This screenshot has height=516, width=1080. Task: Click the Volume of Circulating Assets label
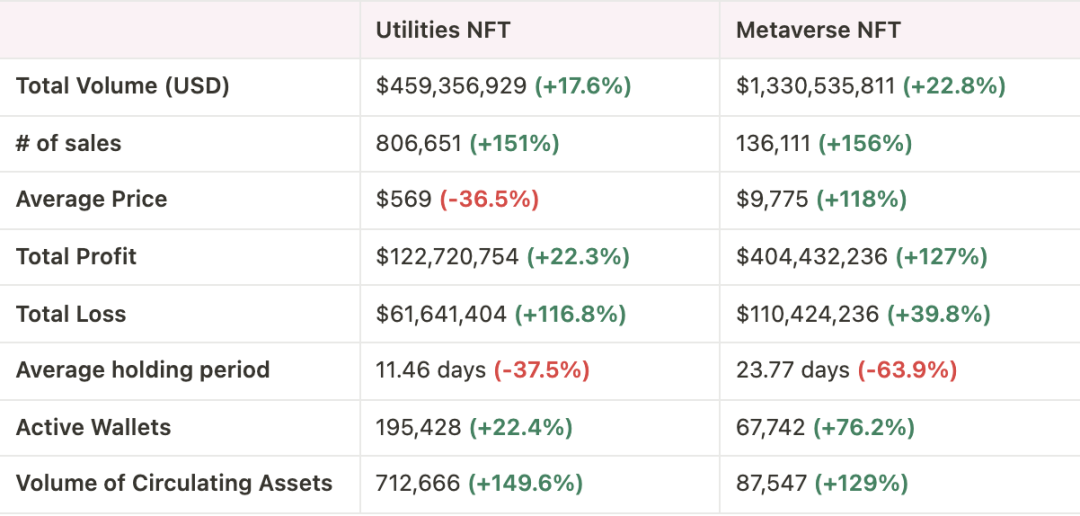click(x=174, y=483)
